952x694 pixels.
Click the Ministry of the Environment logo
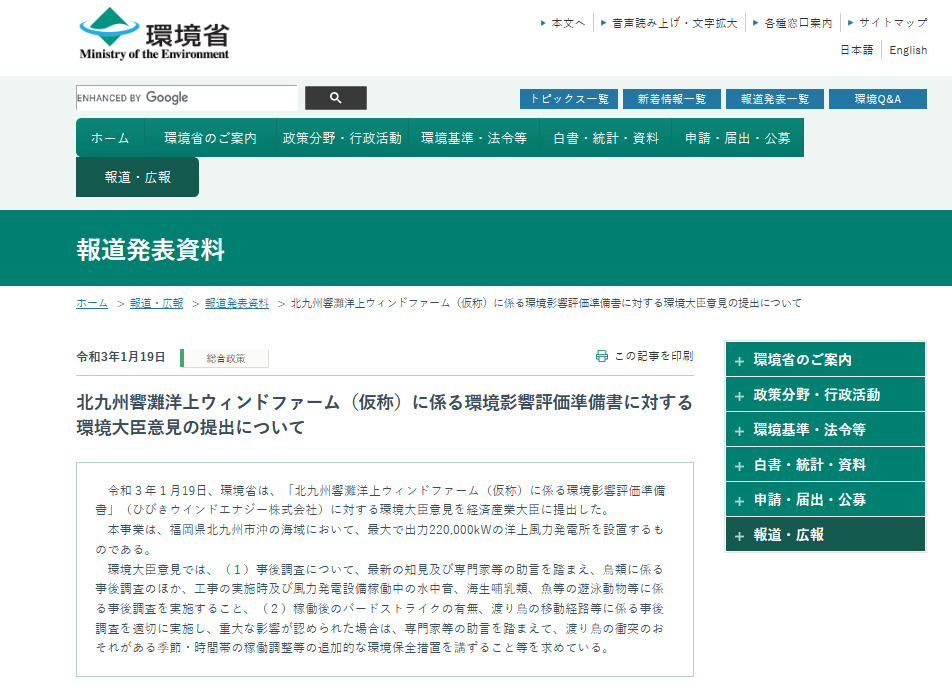click(x=154, y=34)
